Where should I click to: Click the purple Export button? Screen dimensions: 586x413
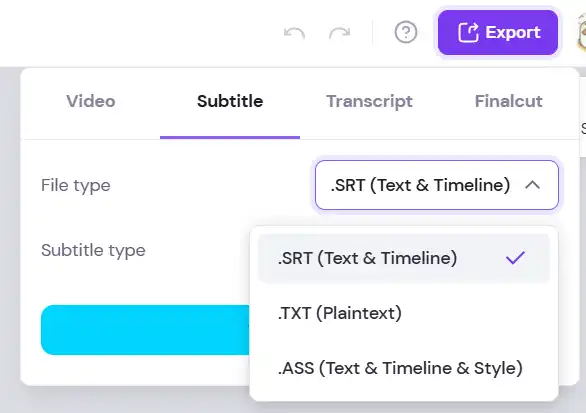pos(498,33)
